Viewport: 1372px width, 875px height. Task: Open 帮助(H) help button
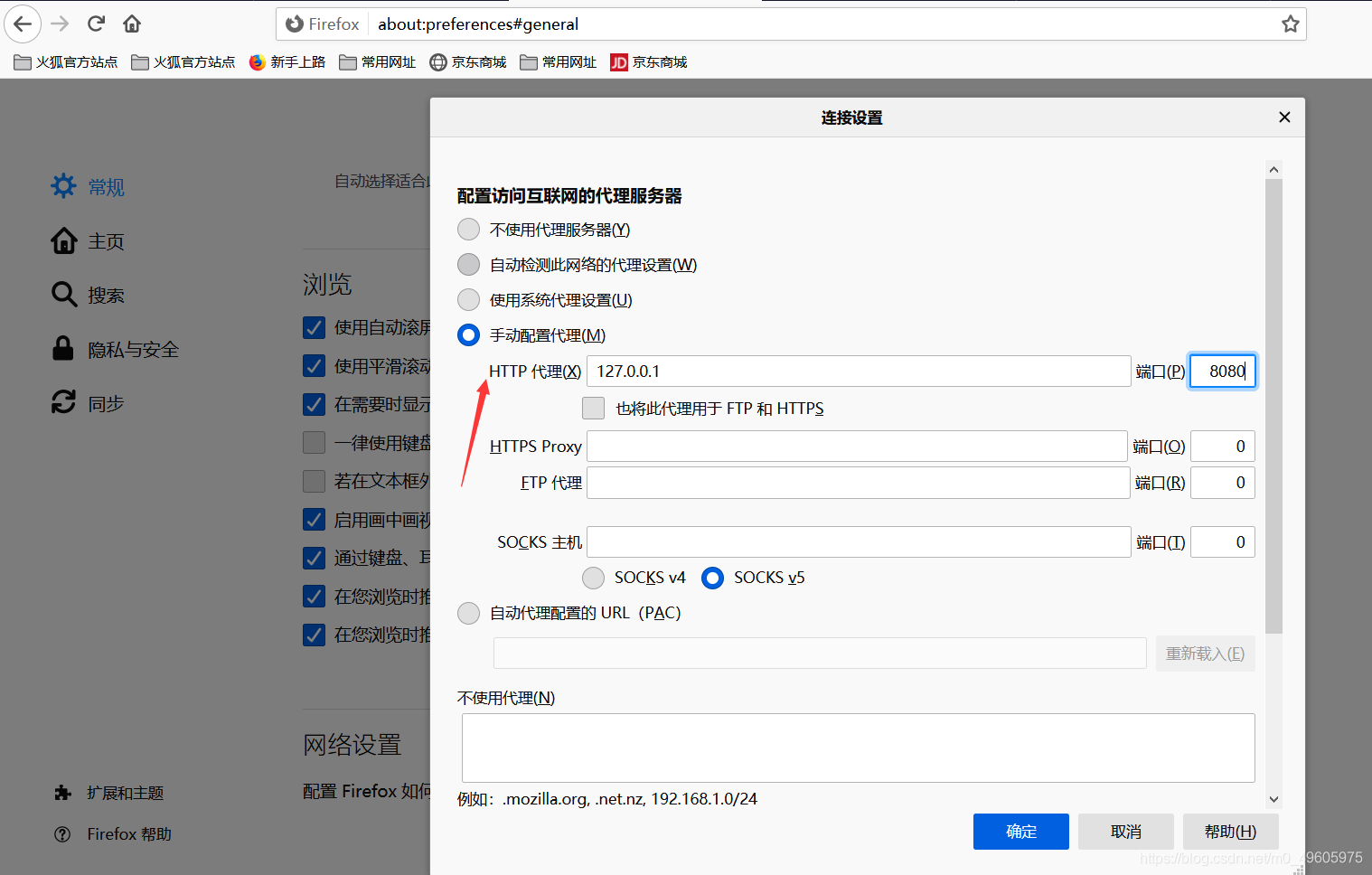point(1231,832)
